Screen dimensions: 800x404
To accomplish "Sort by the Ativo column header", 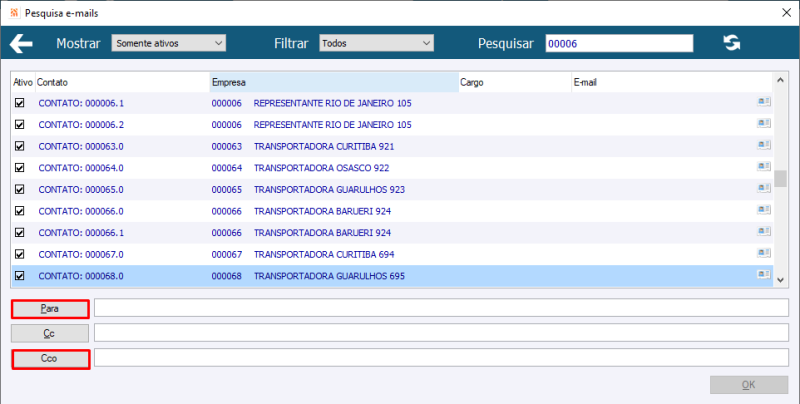I will [x=22, y=82].
